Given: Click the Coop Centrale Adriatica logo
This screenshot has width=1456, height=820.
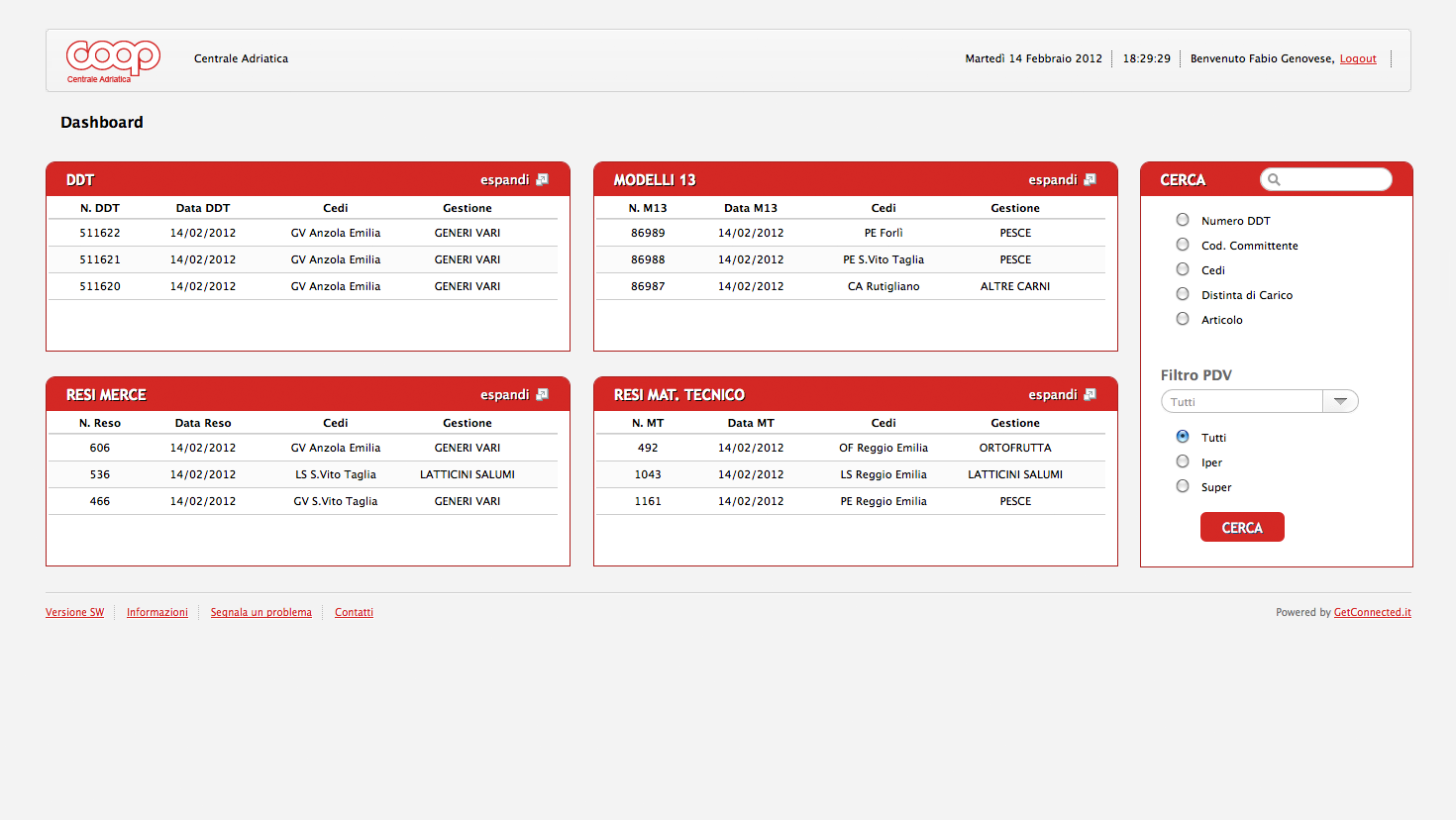Looking at the screenshot, I should tap(113, 60).
